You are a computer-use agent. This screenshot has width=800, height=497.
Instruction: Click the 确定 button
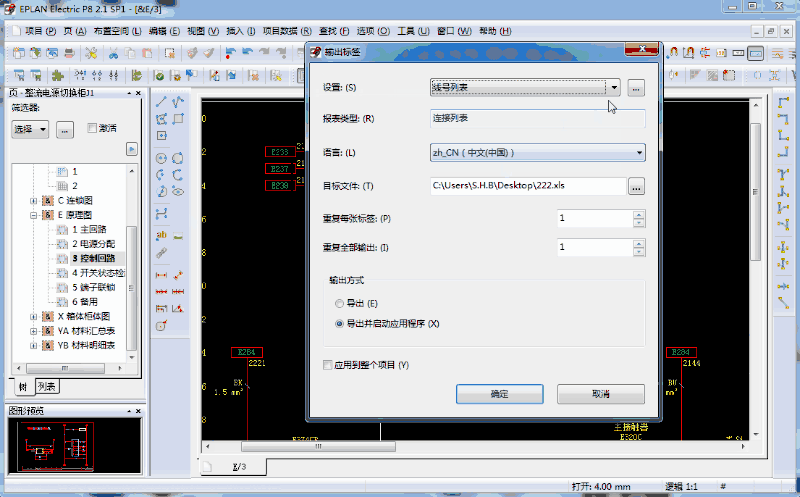[x=499, y=394]
